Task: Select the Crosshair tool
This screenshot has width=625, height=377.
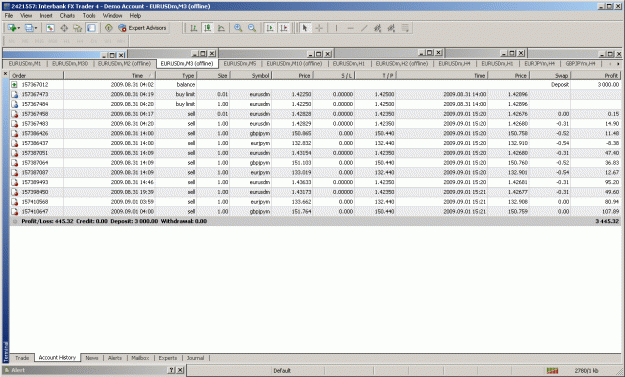Action: pyautogui.click(x=319, y=28)
